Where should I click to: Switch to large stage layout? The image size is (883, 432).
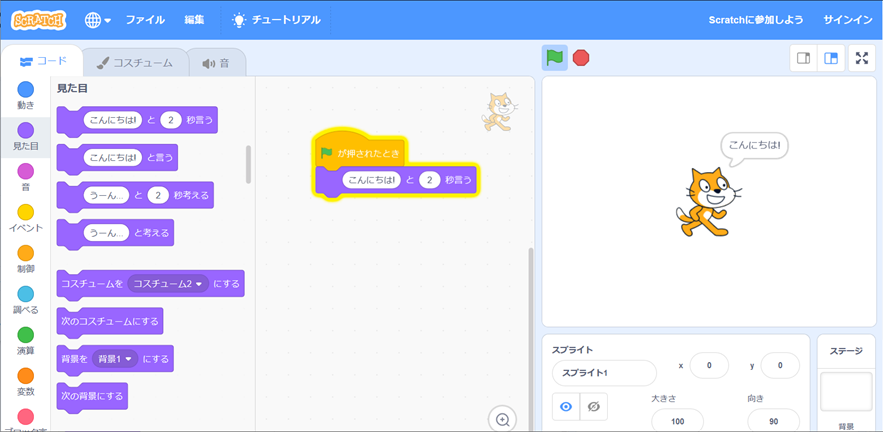(831, 58)
